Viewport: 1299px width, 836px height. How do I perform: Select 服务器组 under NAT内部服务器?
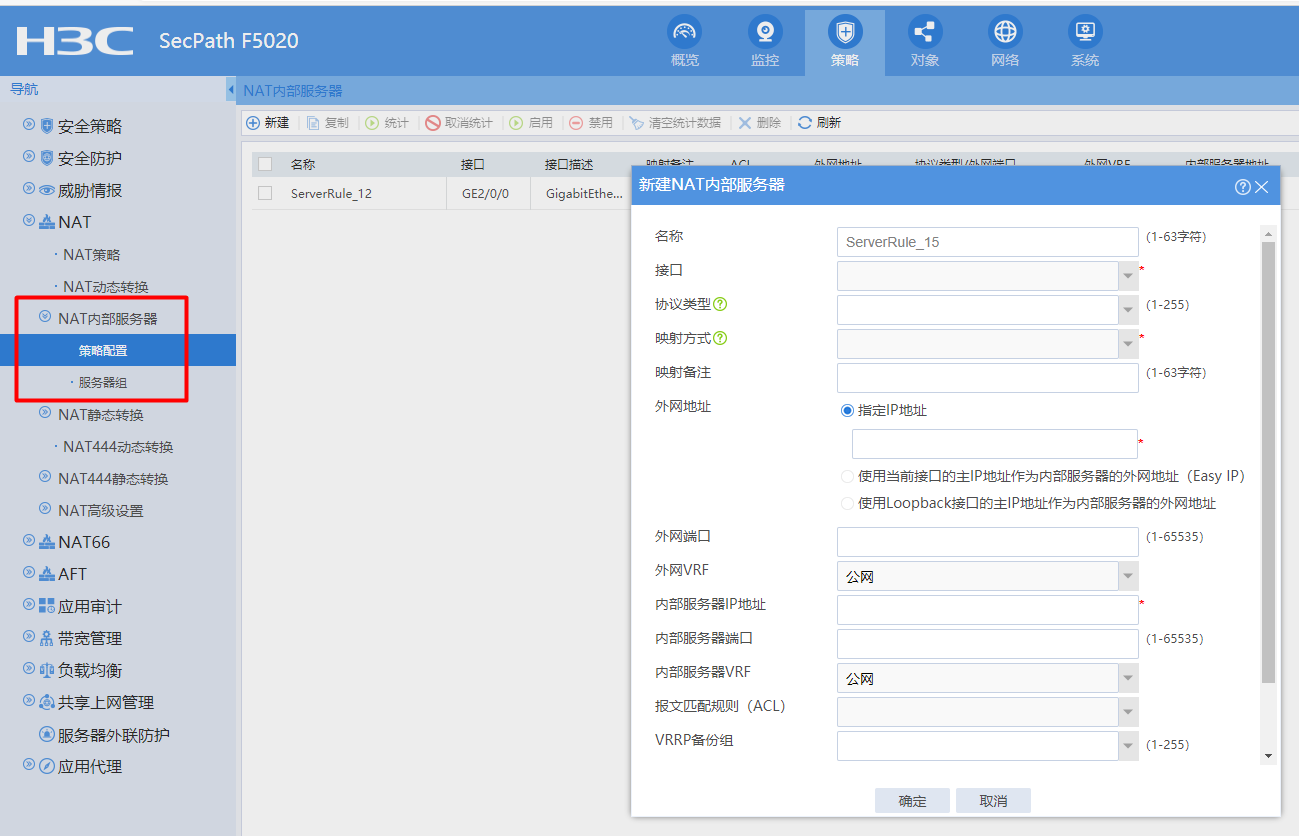point(103,383)
